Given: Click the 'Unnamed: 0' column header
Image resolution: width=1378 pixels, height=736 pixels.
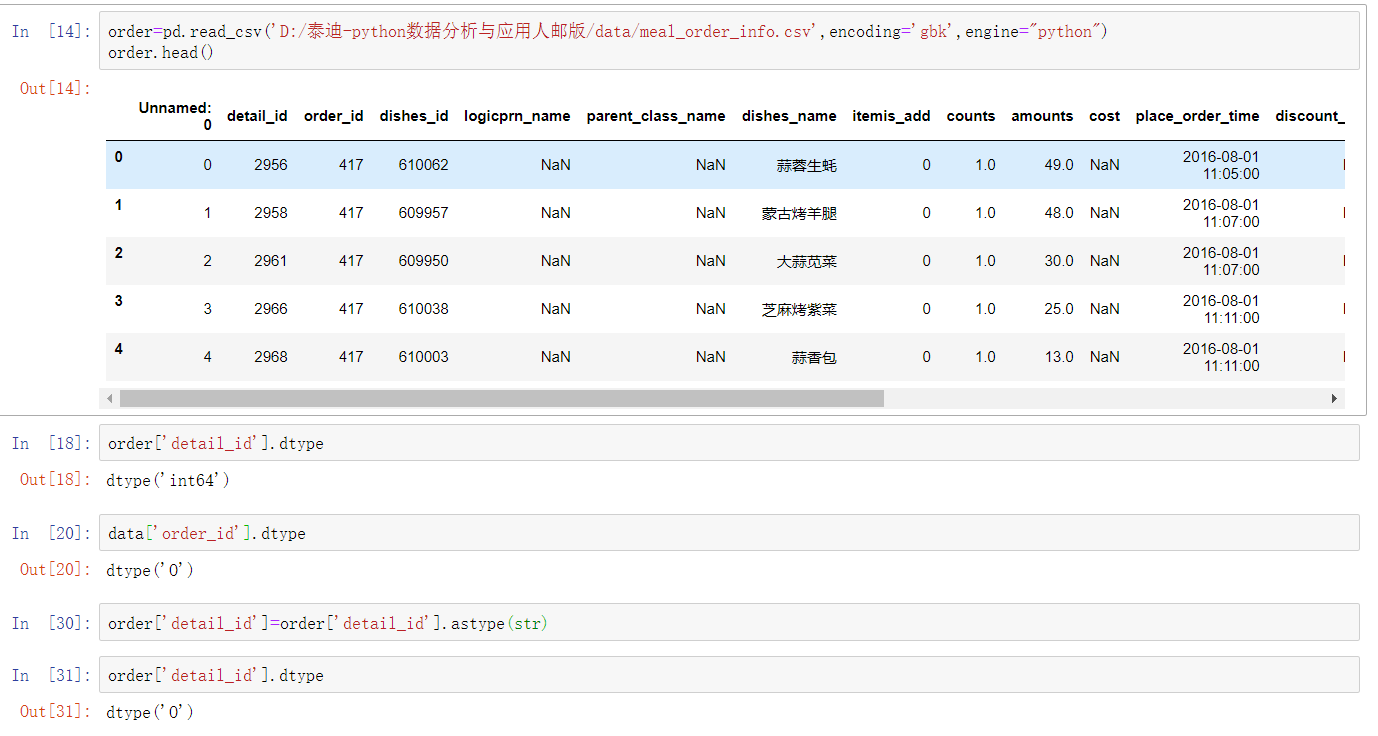Looking at the screenshot, I should tap(175, 116).
